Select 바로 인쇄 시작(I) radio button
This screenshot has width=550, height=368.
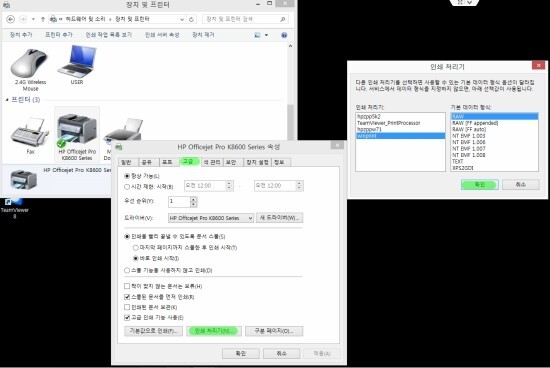[135, 259]
